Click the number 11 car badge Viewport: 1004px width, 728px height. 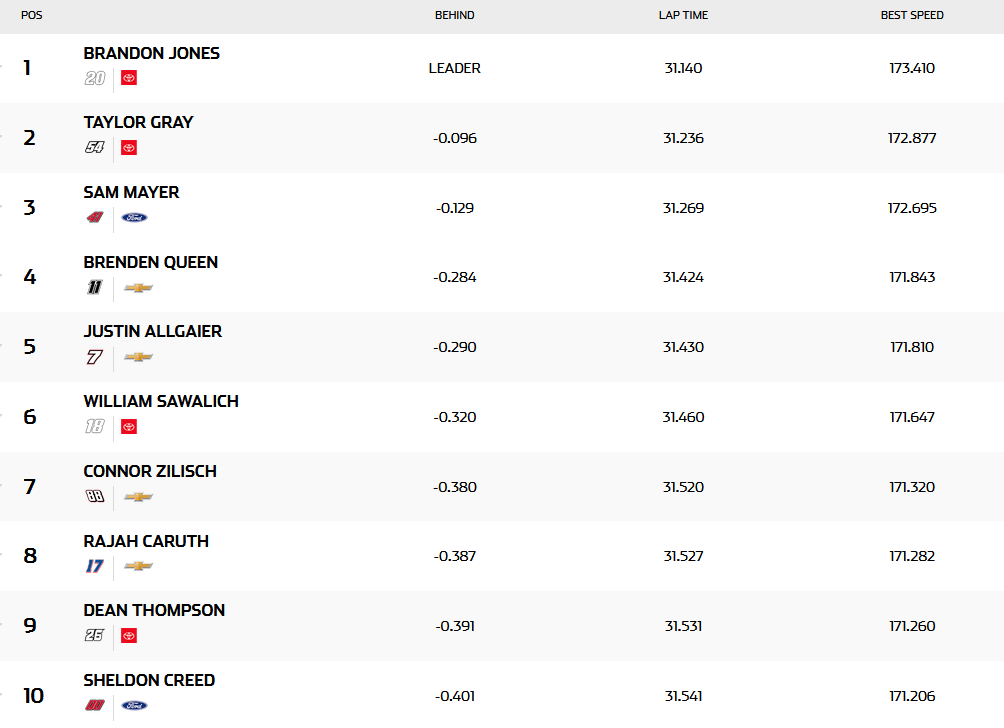coord(95,287)
